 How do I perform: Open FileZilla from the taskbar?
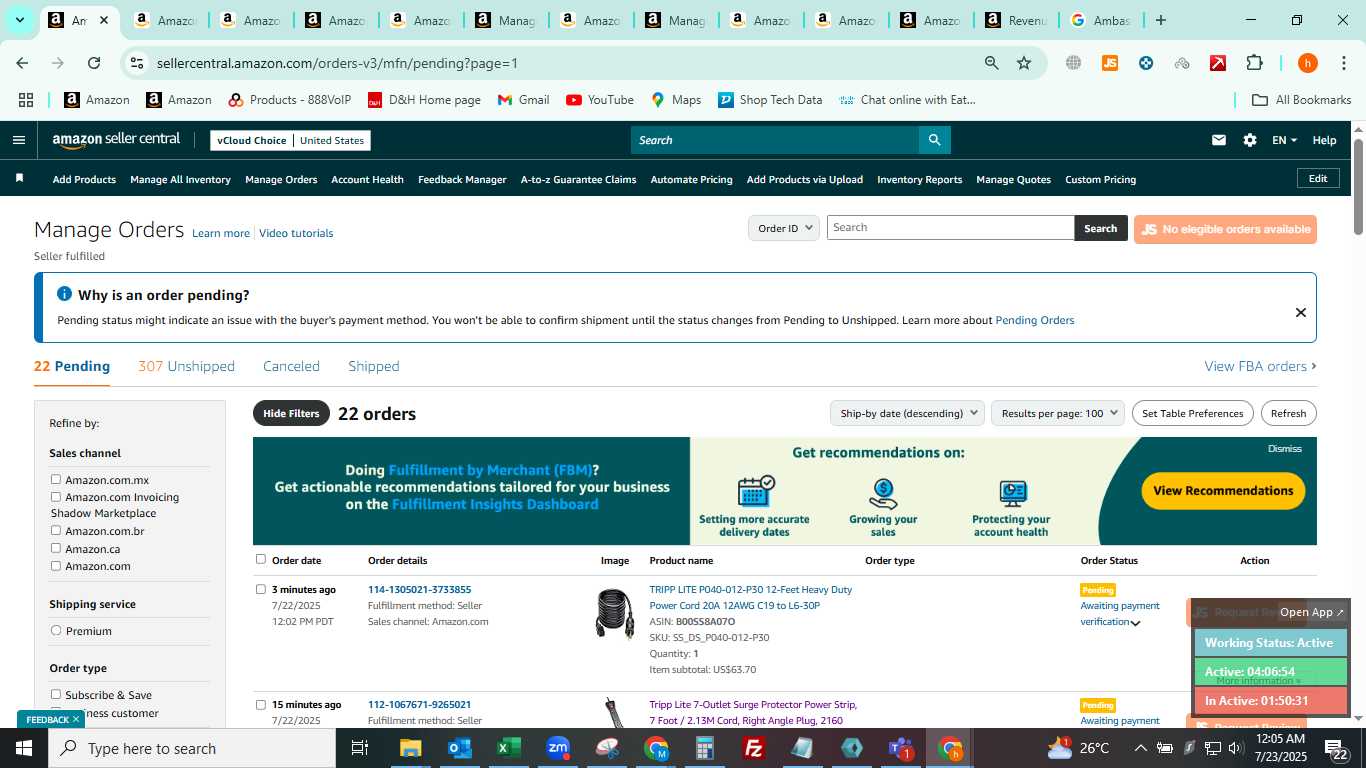754,748
